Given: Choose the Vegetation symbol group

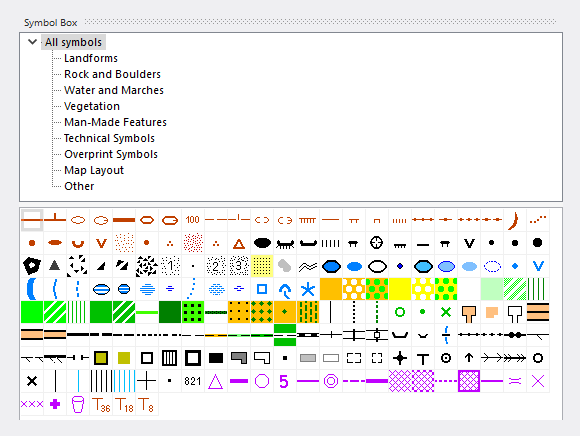Looking at the screenshot, I should click(x=92, y=106).
